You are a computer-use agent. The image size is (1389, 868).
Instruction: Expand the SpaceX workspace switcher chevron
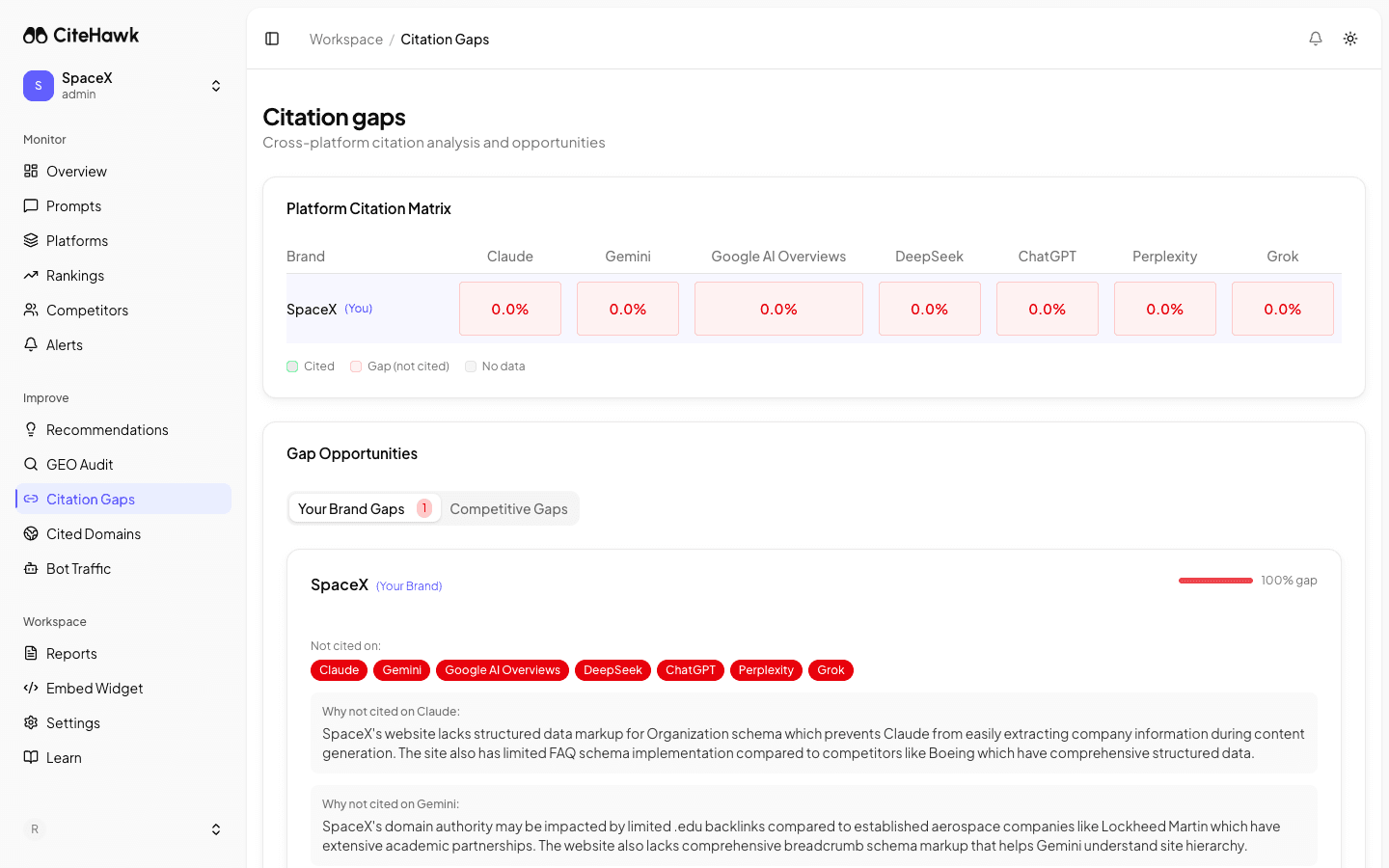(216, 86)
